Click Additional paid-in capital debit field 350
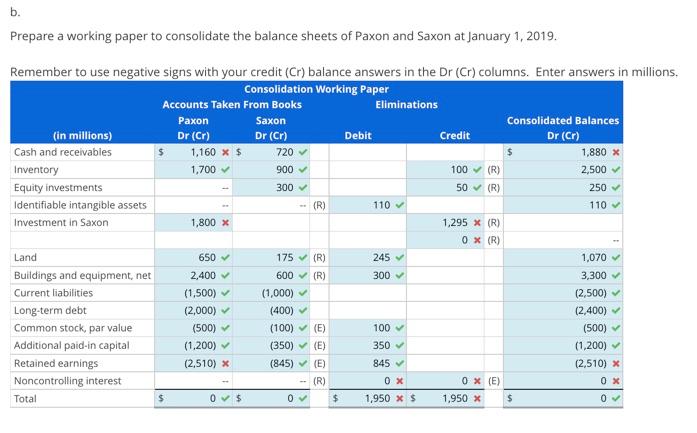 (368, 346)
